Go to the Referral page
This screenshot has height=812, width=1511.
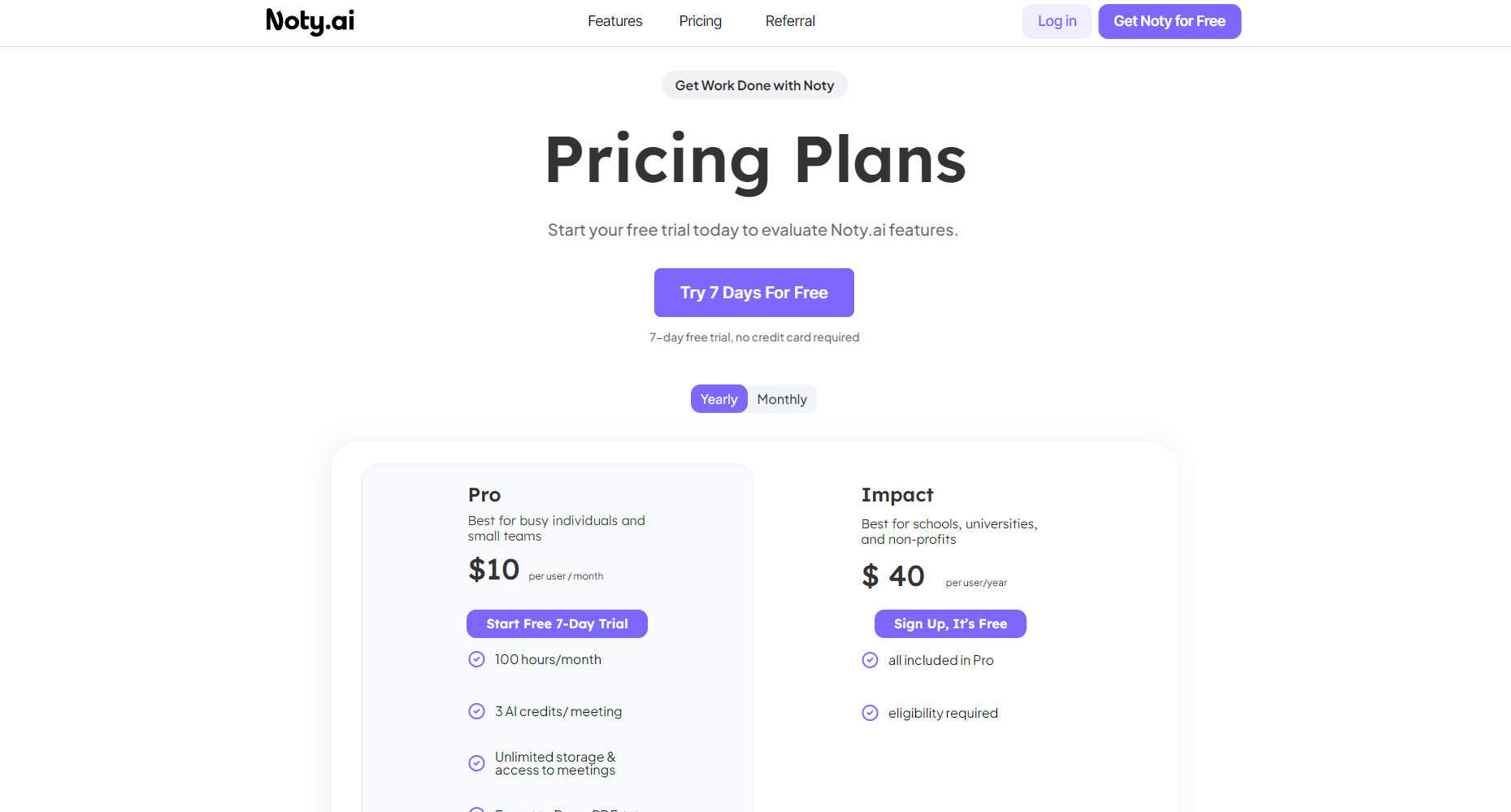click(x=789, y=21)
